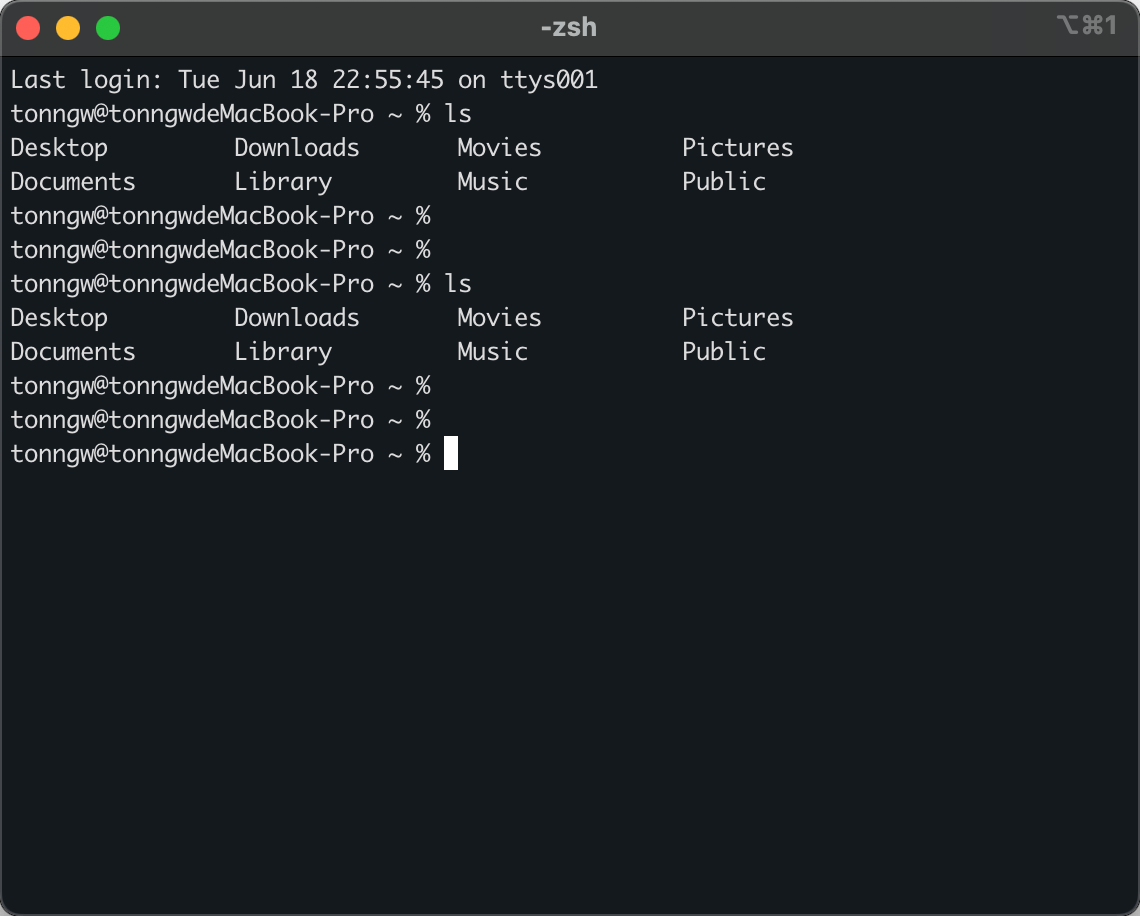Click "Public" in the second ls output
The image size is (1140, 916).
tap(724, 352)
